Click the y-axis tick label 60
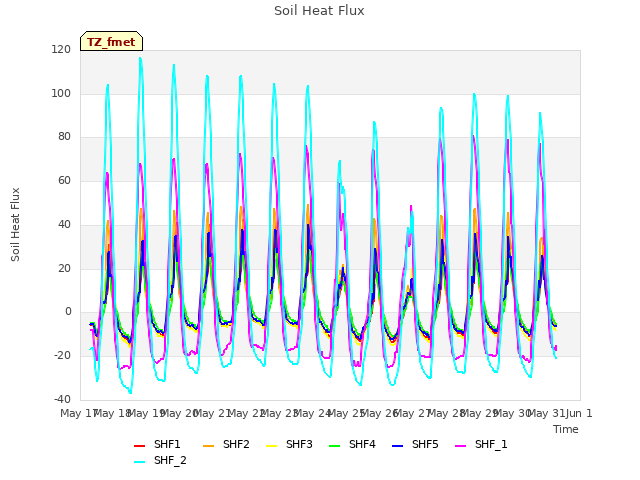 tap(64, 180)
